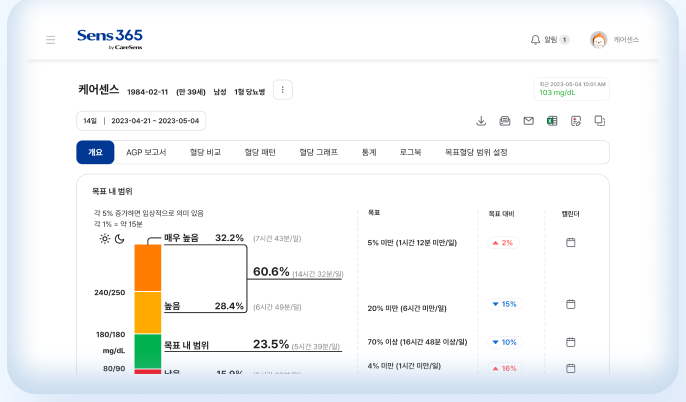This screenshot has height=402, width=686.
Task: Click the copy icon in toolbar
Action: click(x=599, y=121)
